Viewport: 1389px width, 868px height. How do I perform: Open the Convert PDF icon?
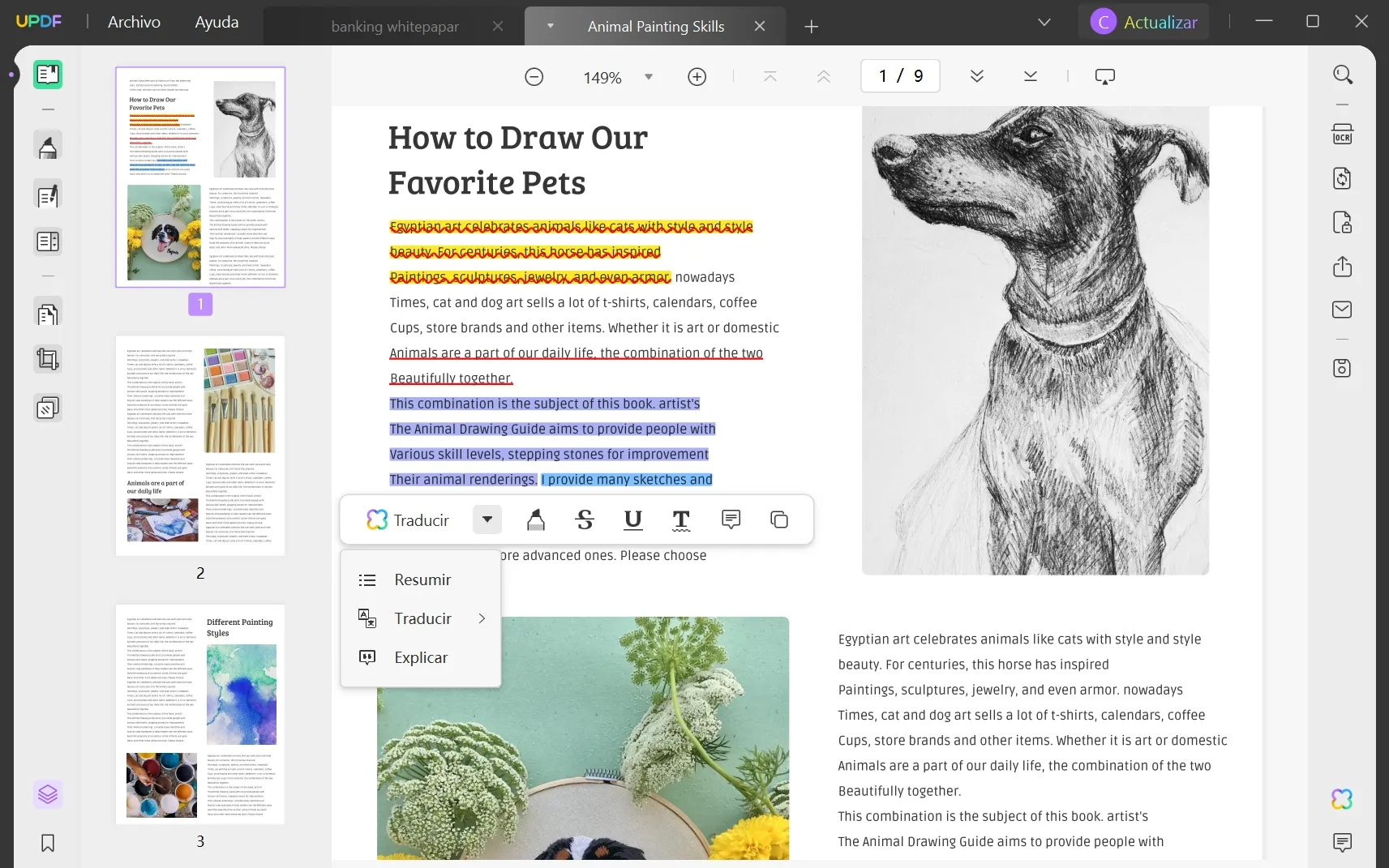click(x=1343, y=178)
